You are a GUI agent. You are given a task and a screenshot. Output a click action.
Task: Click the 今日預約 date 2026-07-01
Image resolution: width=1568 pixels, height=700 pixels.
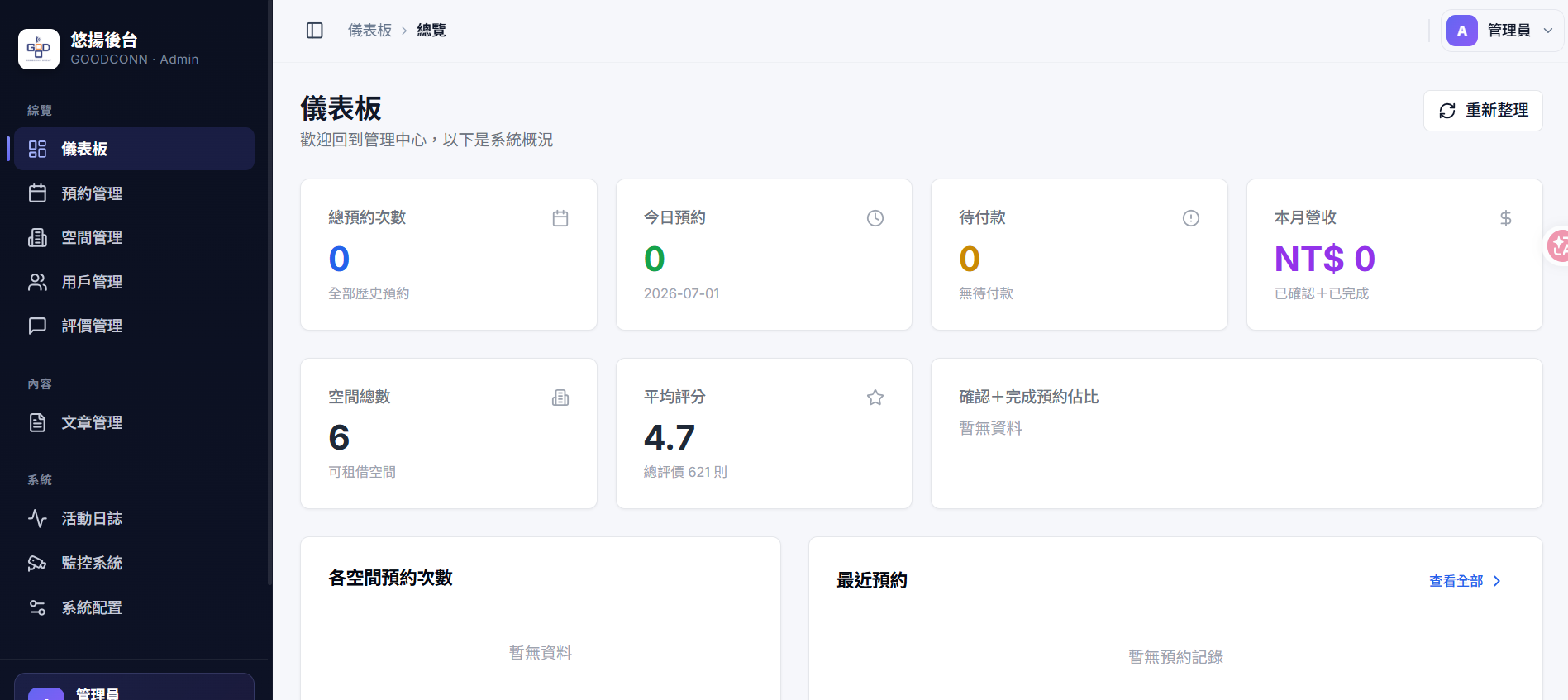click(x=682, y=293)
